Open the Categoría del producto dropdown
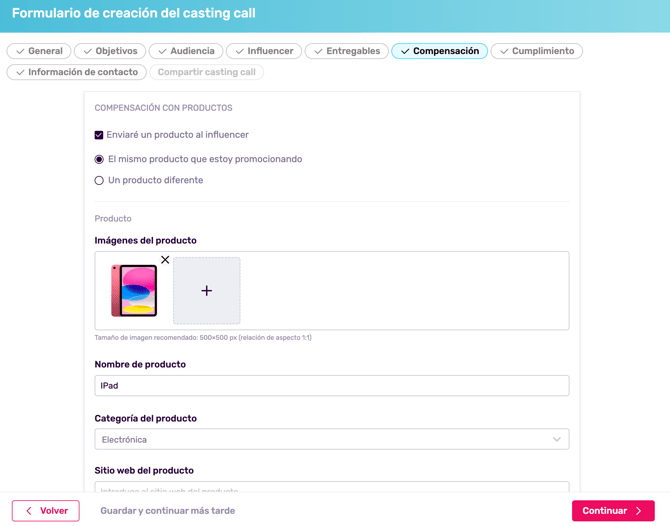 331,439
